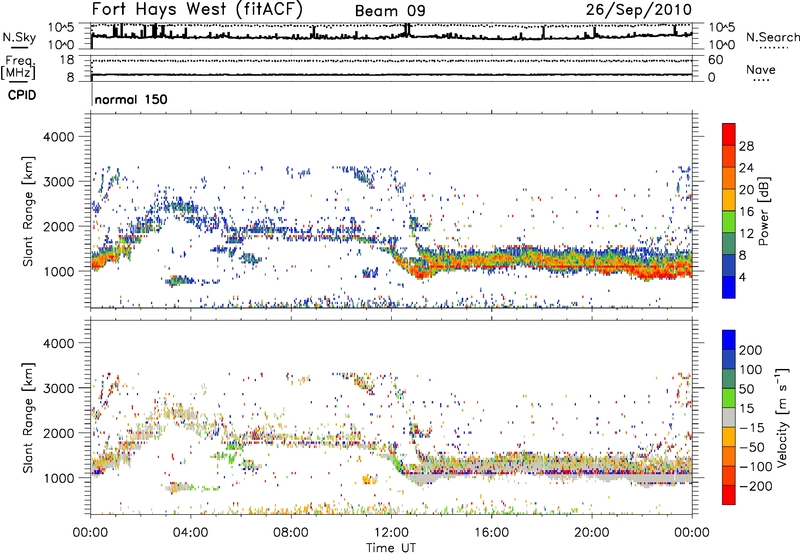Select the green swatch between 15 and 50 velocity

729,398
